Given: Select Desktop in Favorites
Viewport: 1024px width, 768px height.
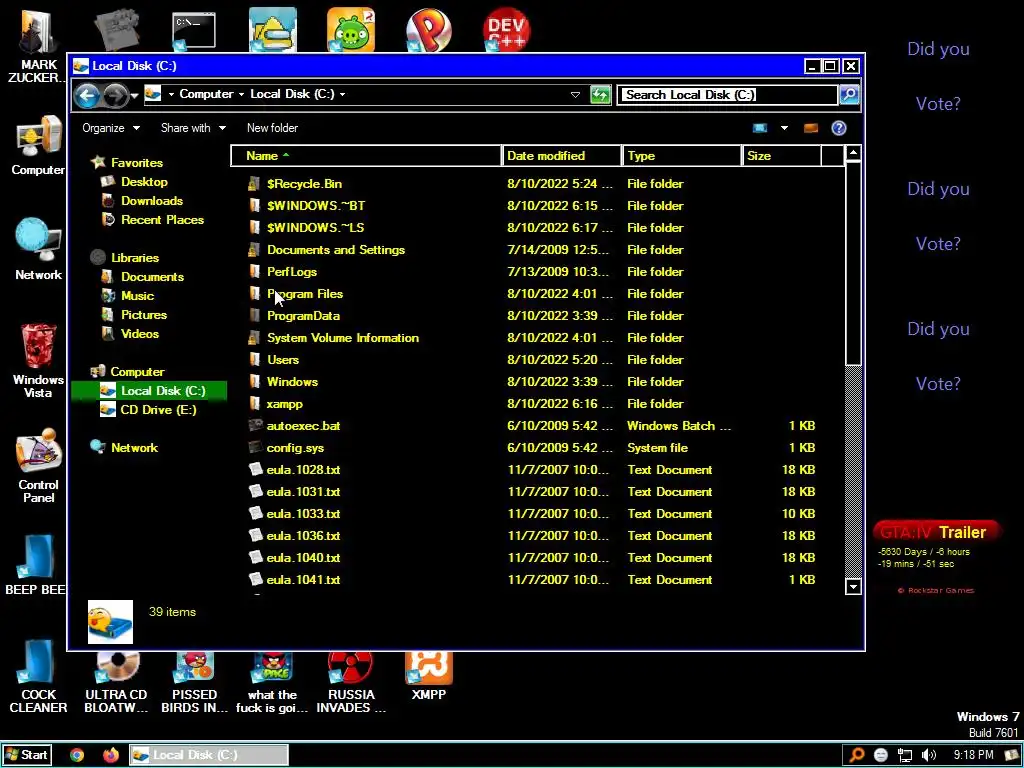Looking at the screenshot, I should tap(144, 182).
